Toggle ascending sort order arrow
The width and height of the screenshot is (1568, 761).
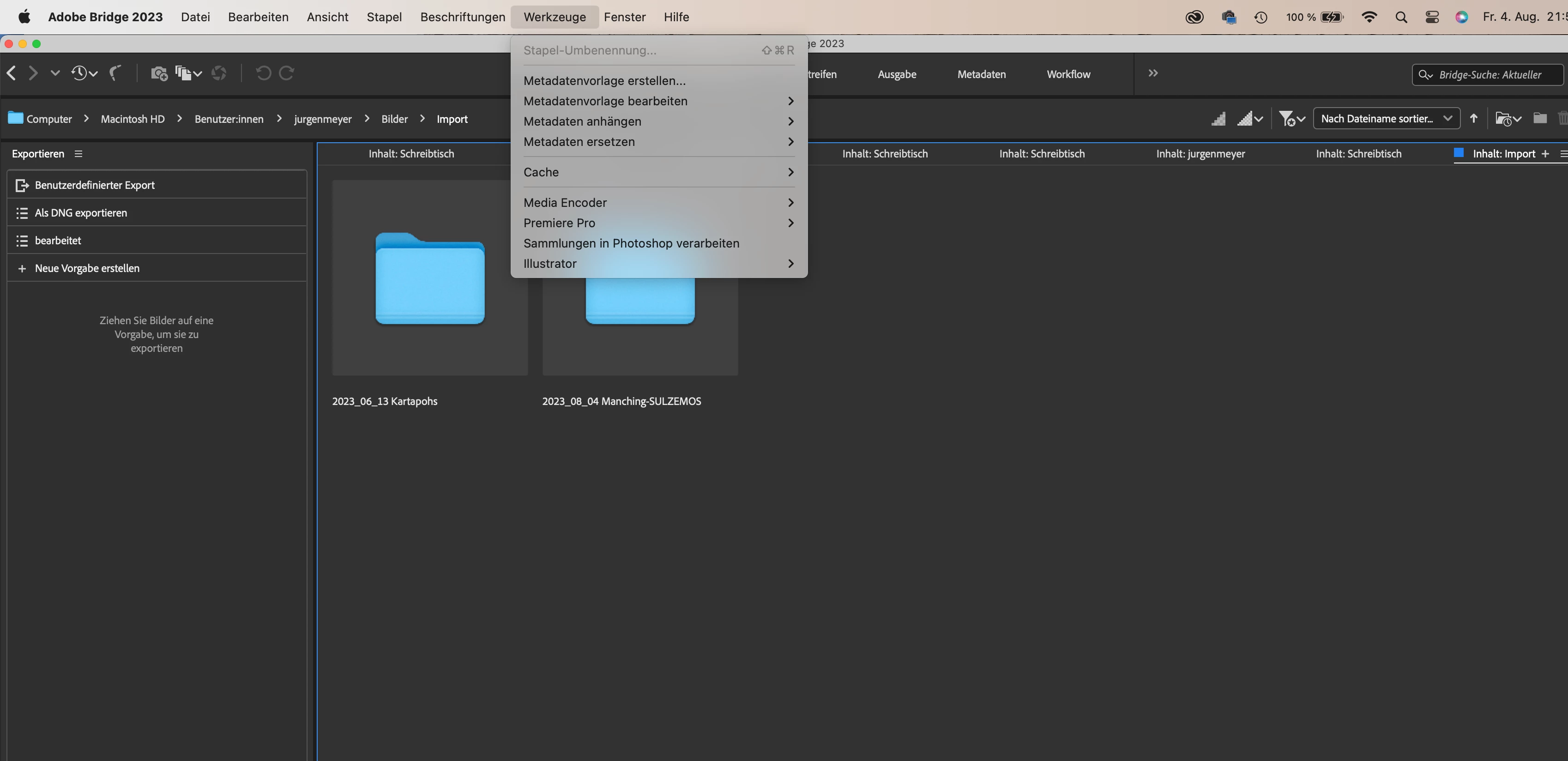(1474, 118)
